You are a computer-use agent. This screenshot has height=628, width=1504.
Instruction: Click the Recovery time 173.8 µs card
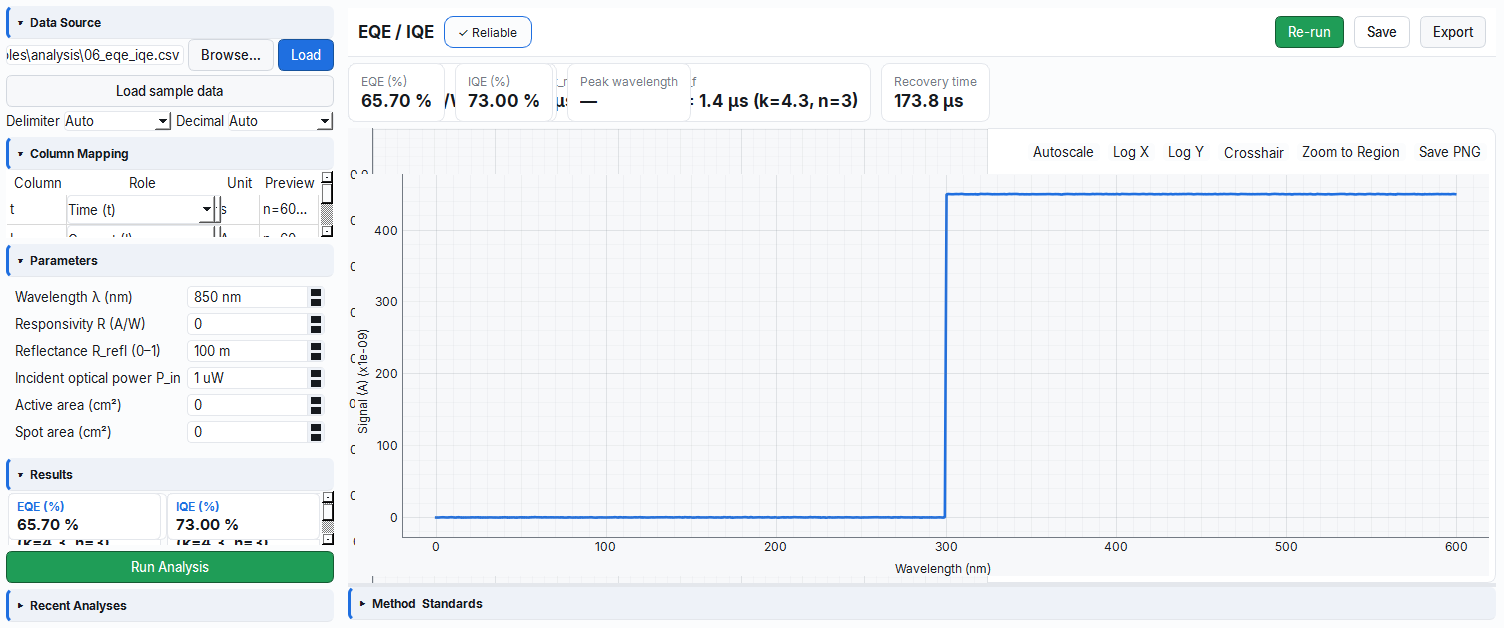(x=935, y=92)
